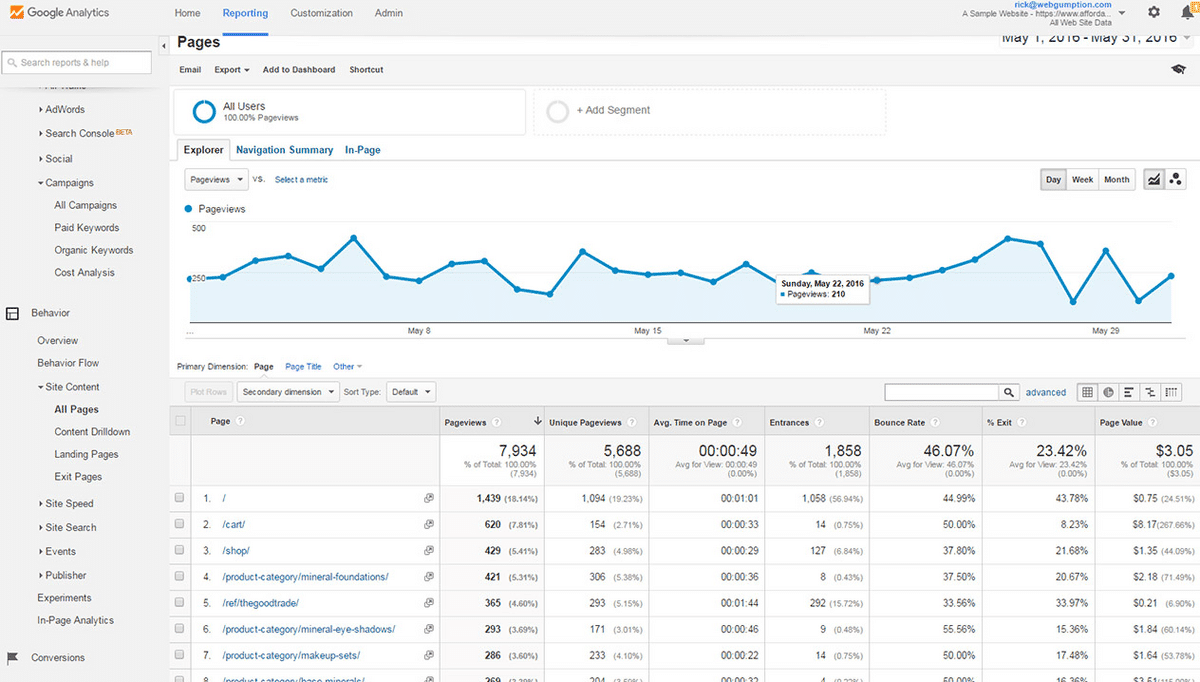The image size is (1200, 682).
Task: Switch table to percentage pie chart view
Action: pos(1108,392)
